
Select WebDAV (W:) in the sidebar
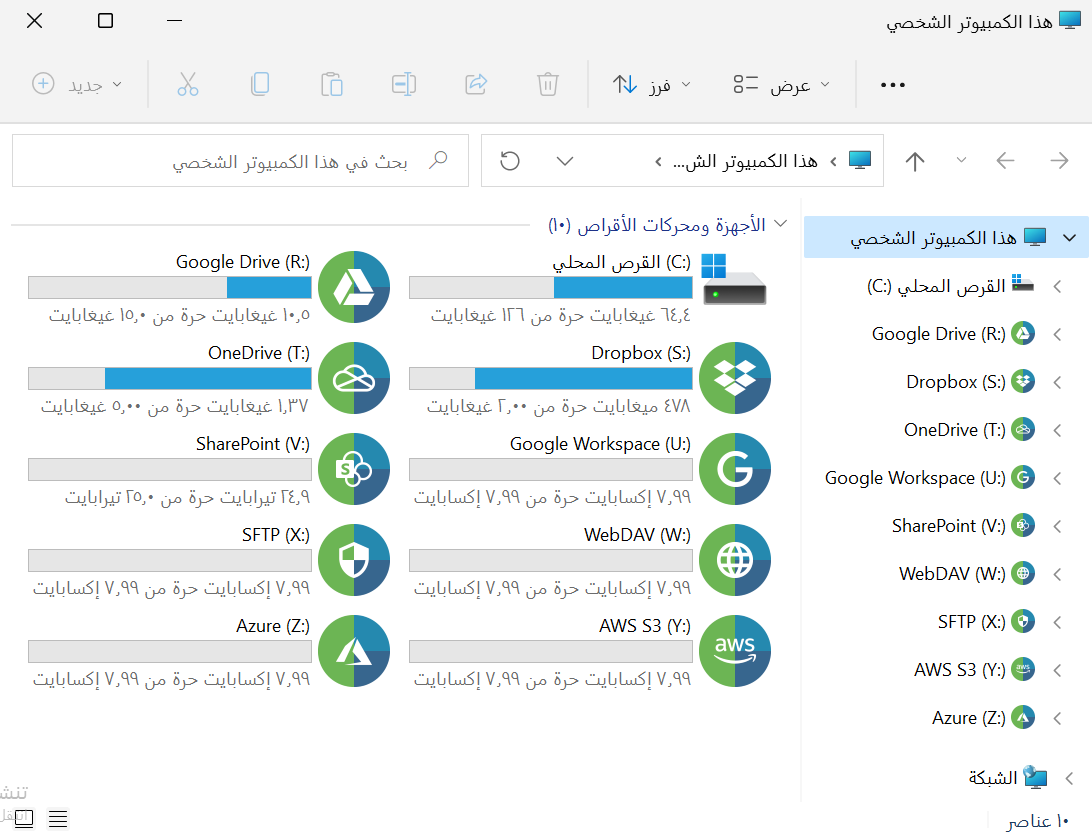coord(967,574)
